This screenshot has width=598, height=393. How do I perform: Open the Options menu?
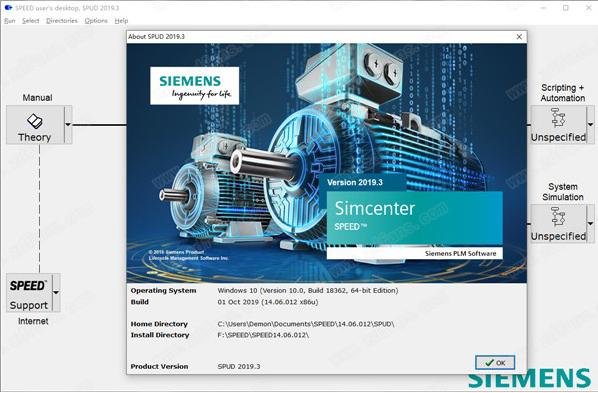(96, 21)
